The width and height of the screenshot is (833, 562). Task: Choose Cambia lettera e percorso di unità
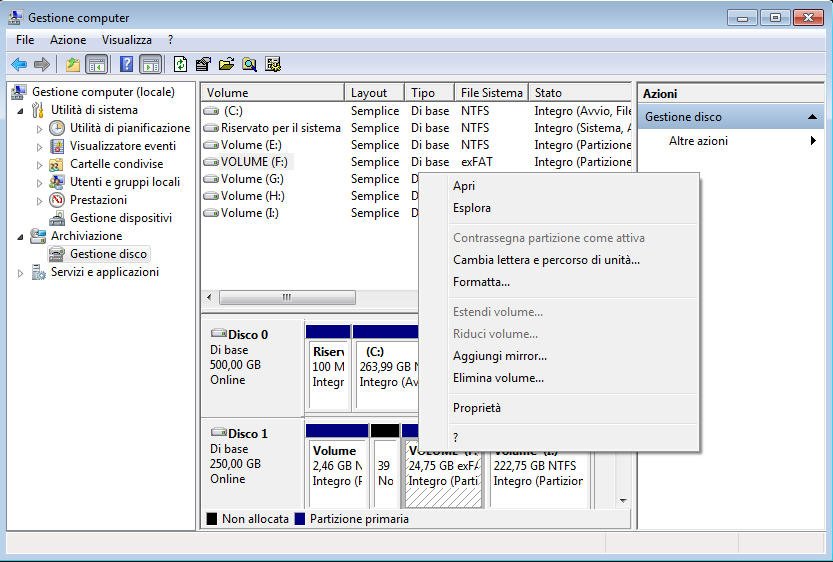pyautogui.click(x=558, y=260)
